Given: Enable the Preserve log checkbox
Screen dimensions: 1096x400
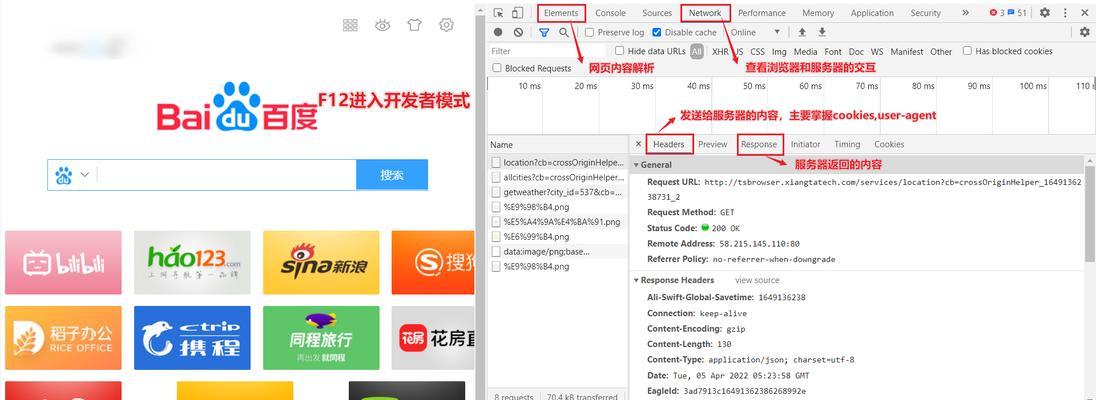Looking at the screenshot, I should pyautogui.click(x=589, y=32).
